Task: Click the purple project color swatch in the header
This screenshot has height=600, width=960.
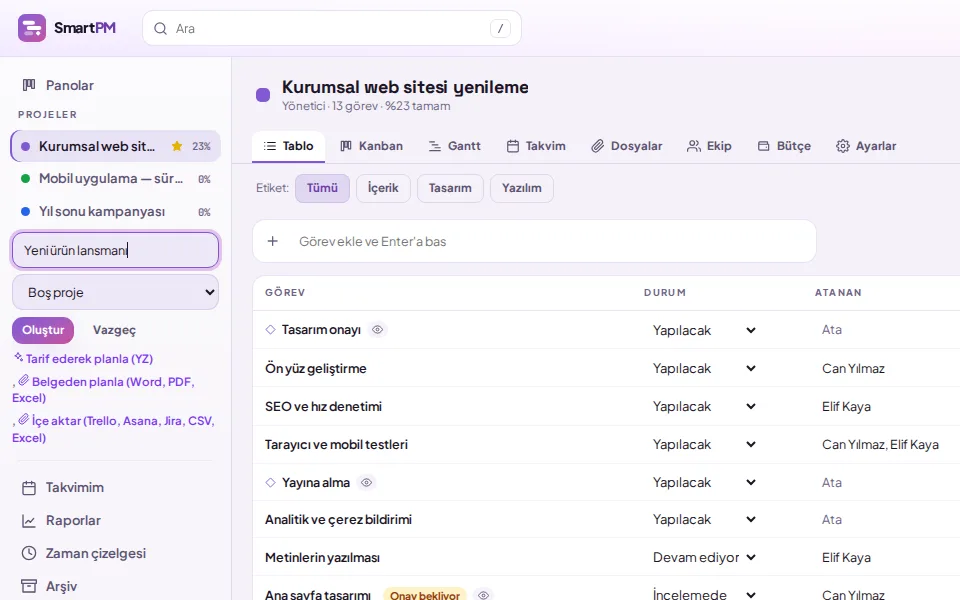Action: point(263,95)
